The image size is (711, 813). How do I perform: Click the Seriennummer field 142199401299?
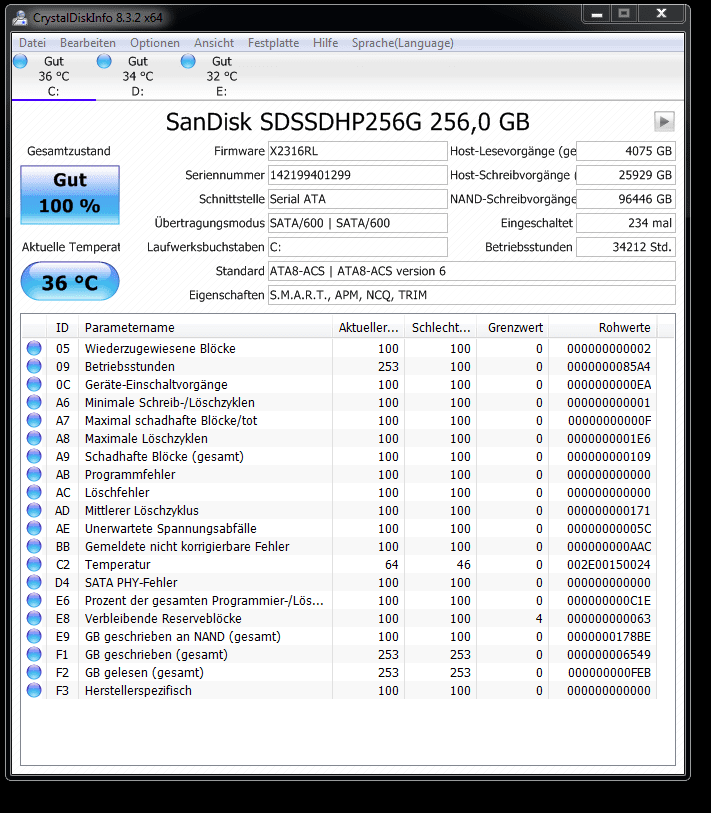pos(357,175)
